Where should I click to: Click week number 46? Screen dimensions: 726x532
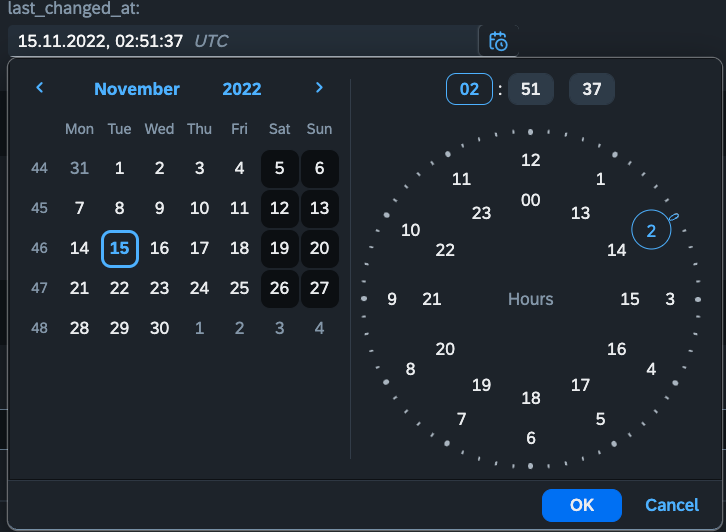tap(39, 248)
